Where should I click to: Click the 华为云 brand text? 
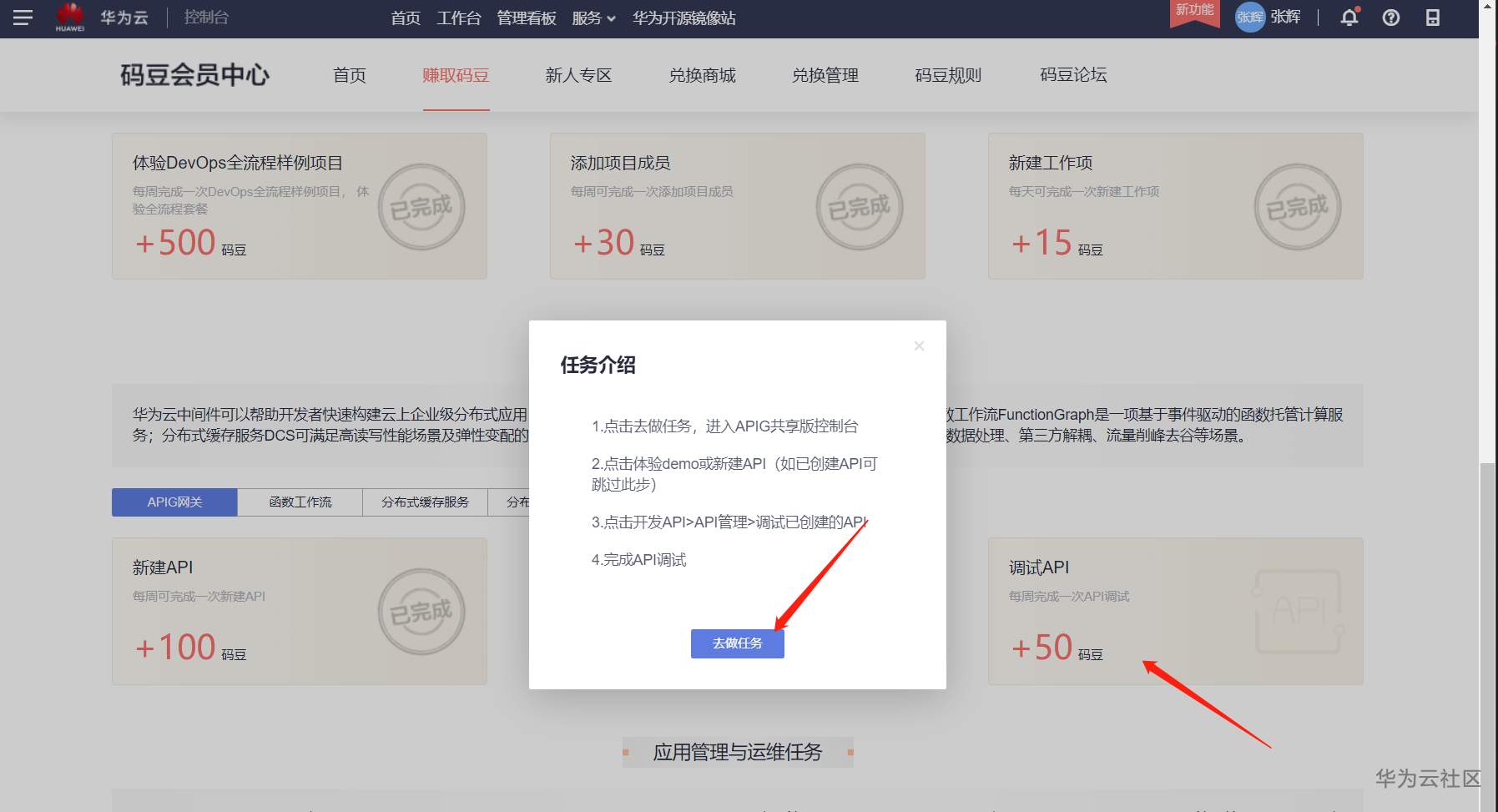[x=124, y=18]
